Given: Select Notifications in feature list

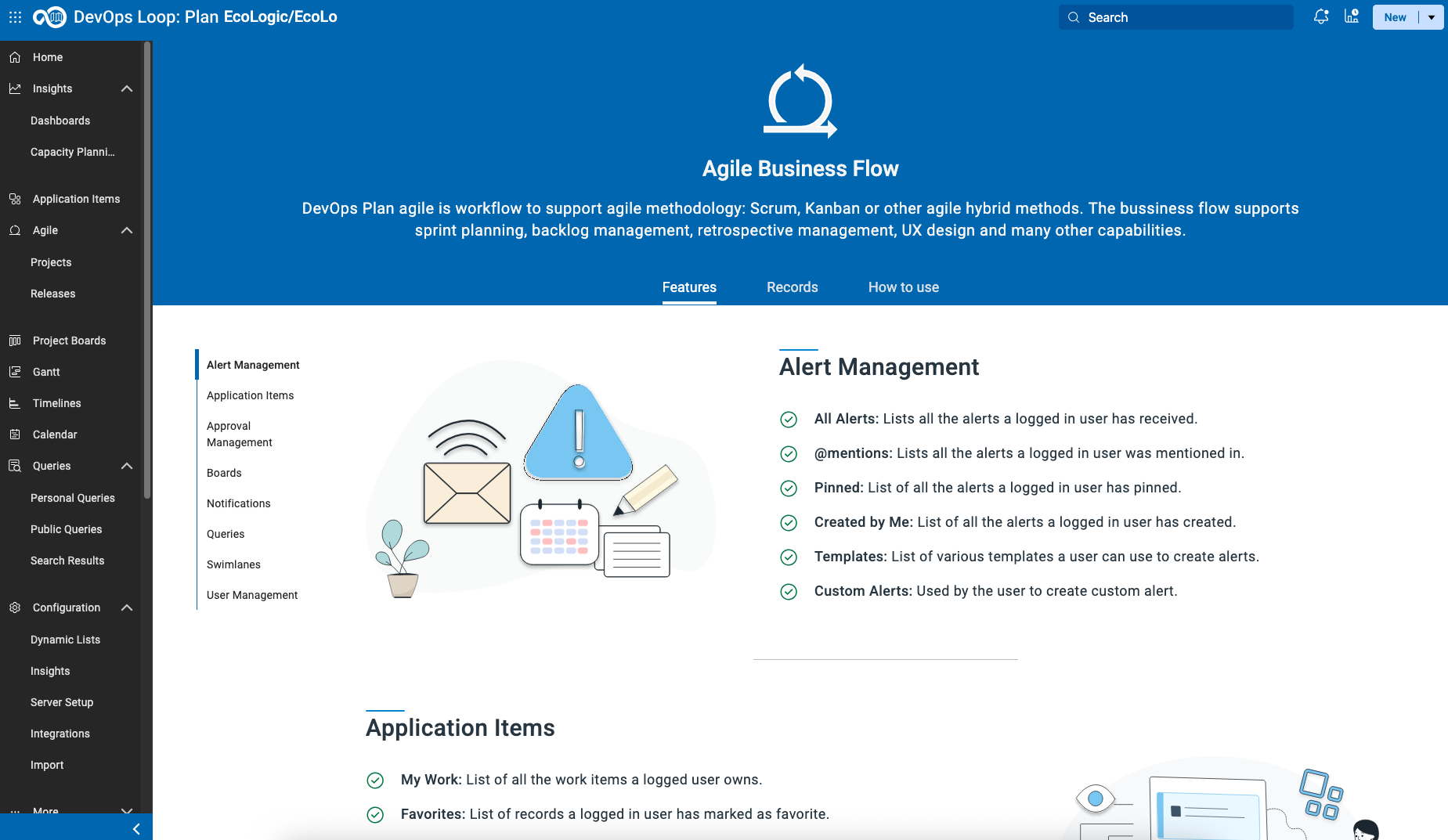Looking at the screenshot, I should coord(238,503).
